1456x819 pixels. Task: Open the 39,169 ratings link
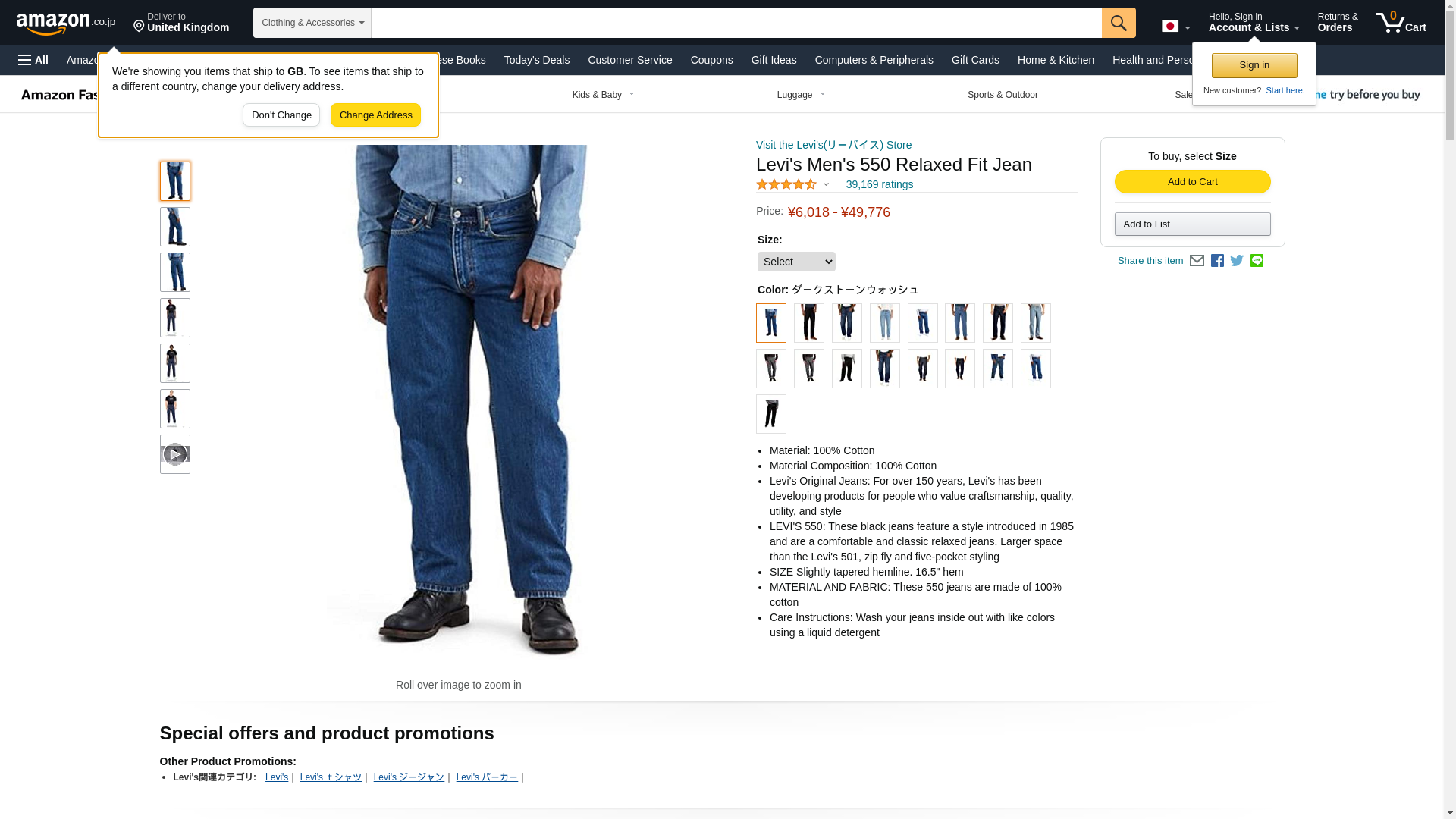879,184
